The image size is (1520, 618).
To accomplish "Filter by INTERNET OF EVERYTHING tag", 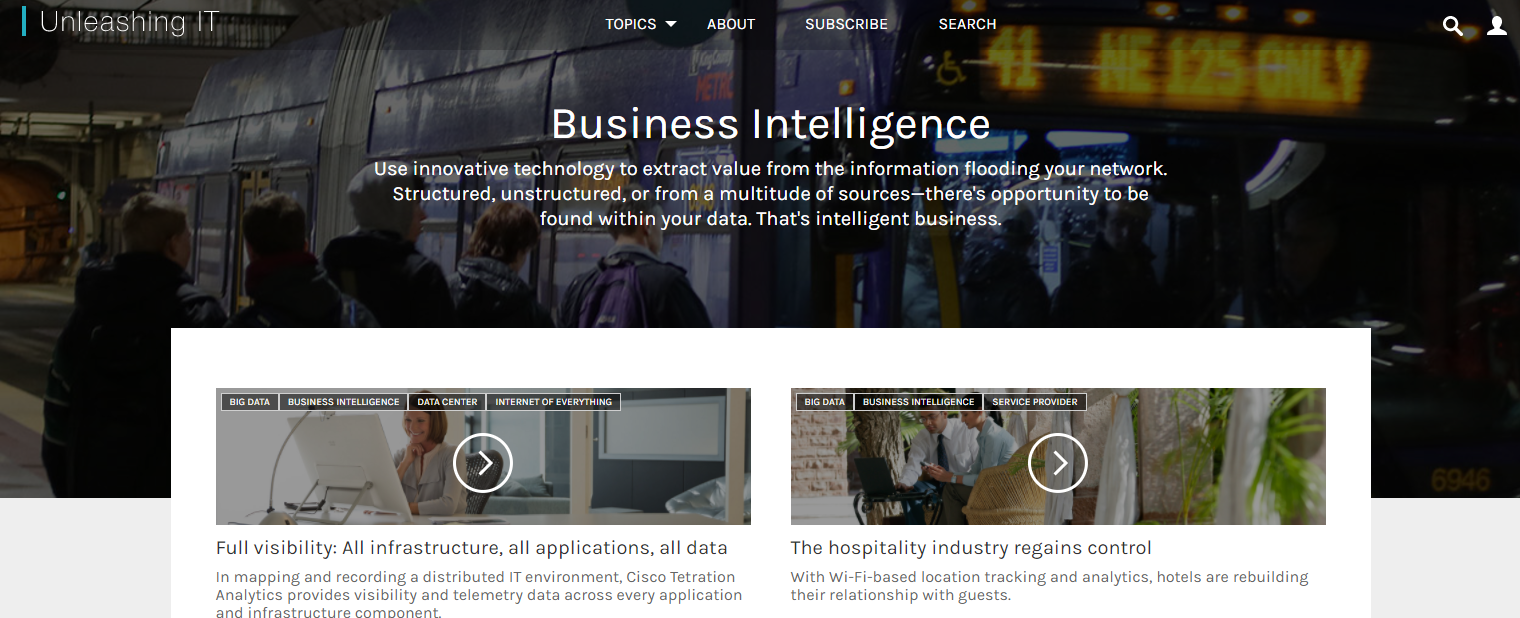I will tap(554, 402).
